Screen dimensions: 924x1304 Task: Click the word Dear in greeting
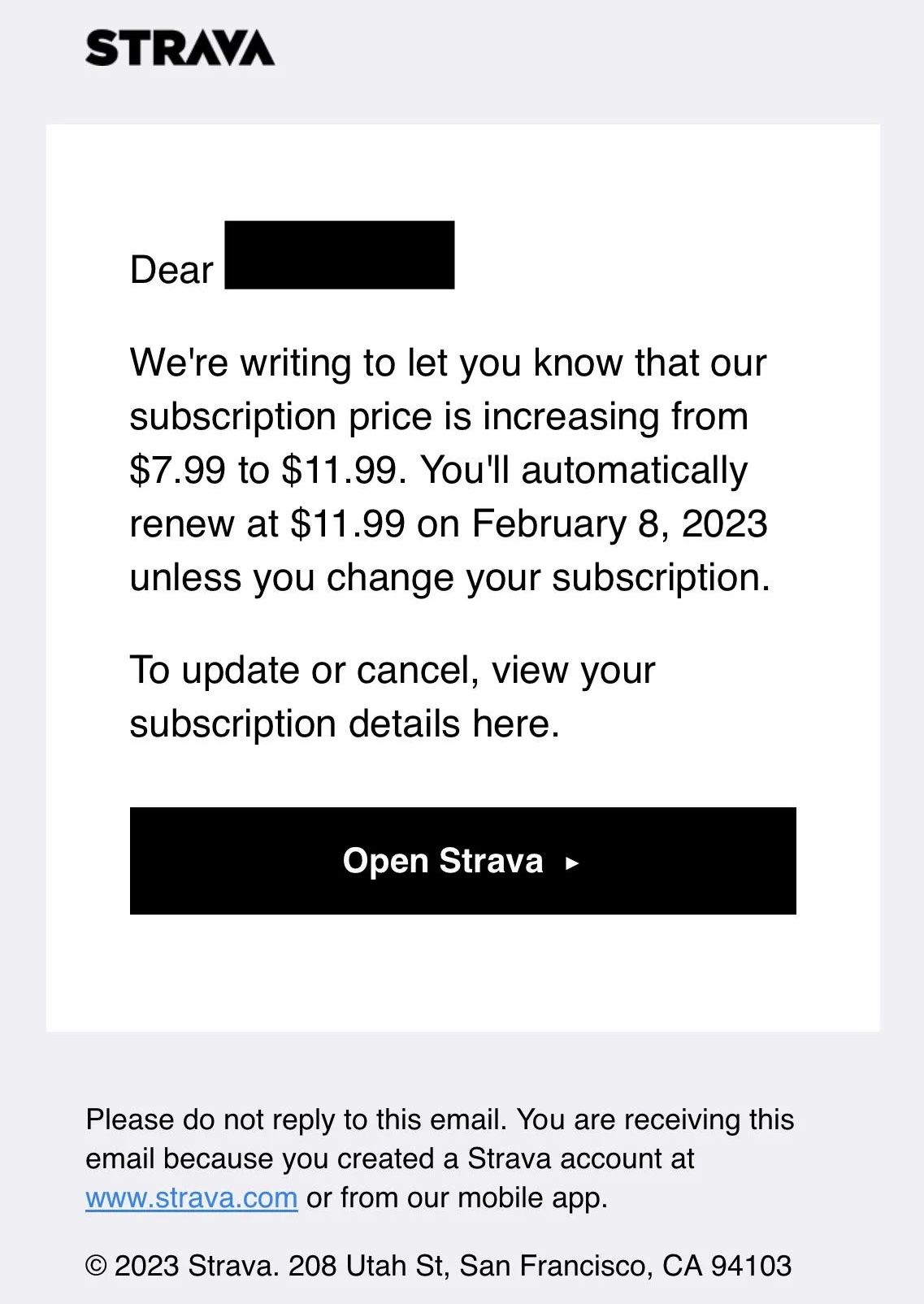[x=171, y=270]
